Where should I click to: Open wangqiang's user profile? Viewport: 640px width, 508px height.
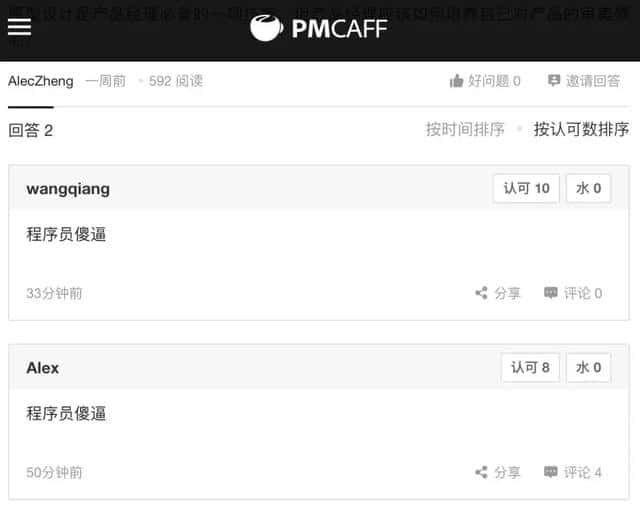point(68,189)
